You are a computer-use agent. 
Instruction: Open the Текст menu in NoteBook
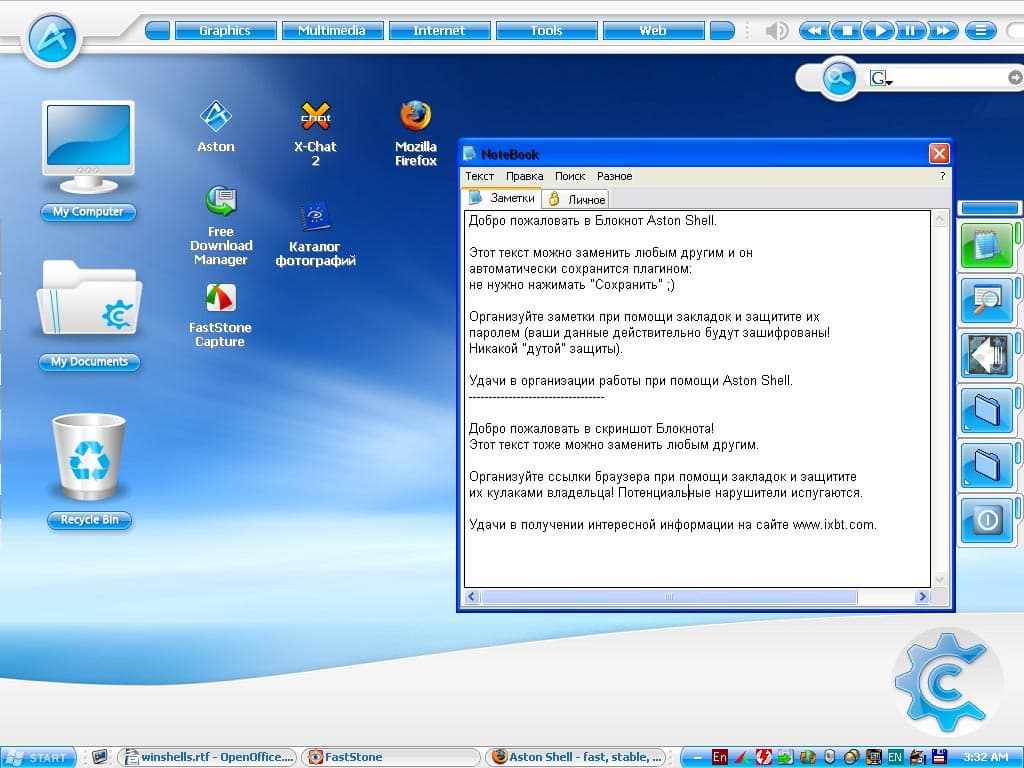click(479, 176)
